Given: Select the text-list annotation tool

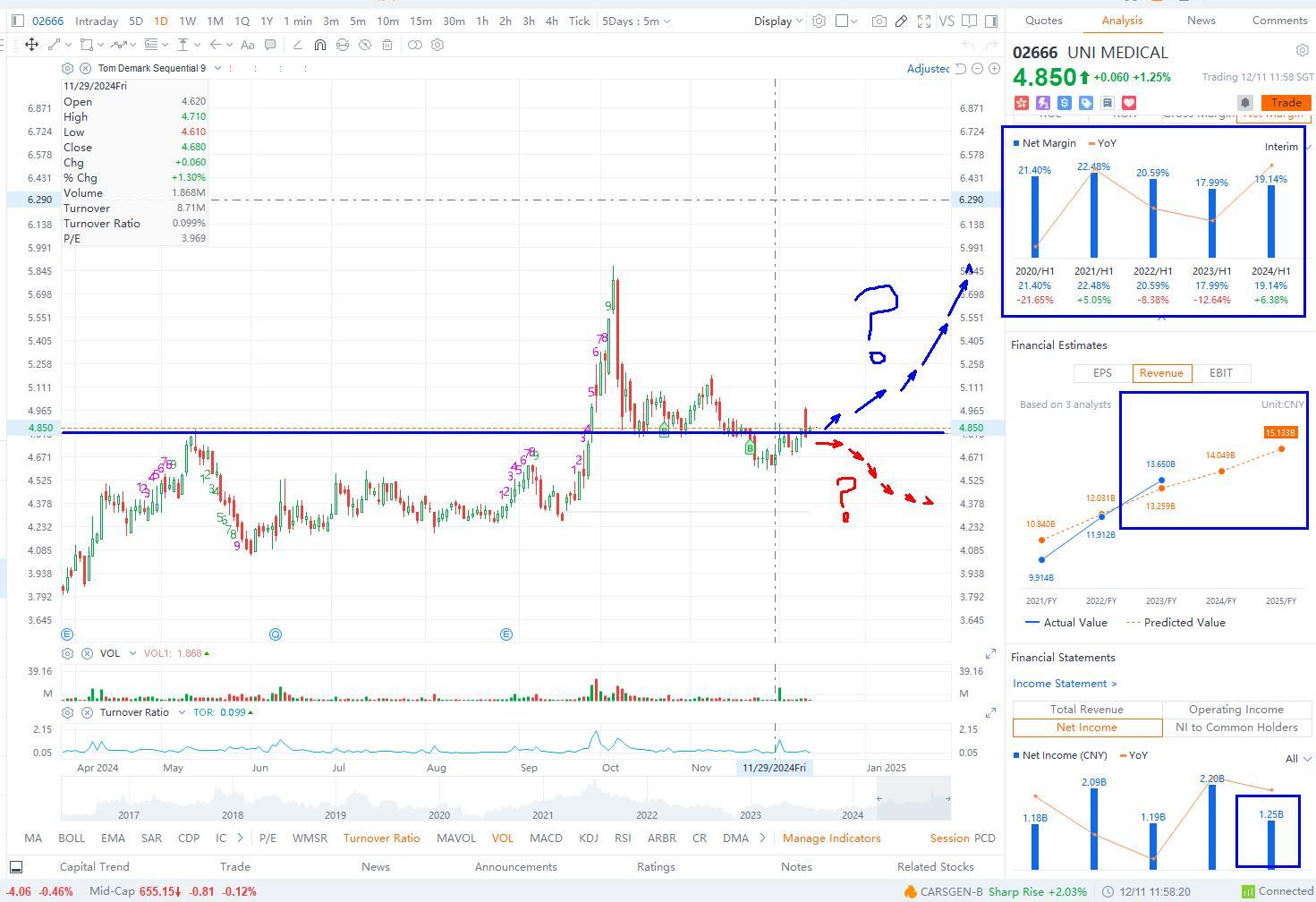Looking at the screenshot, I should pyautogui.click(x=150, y=45).
